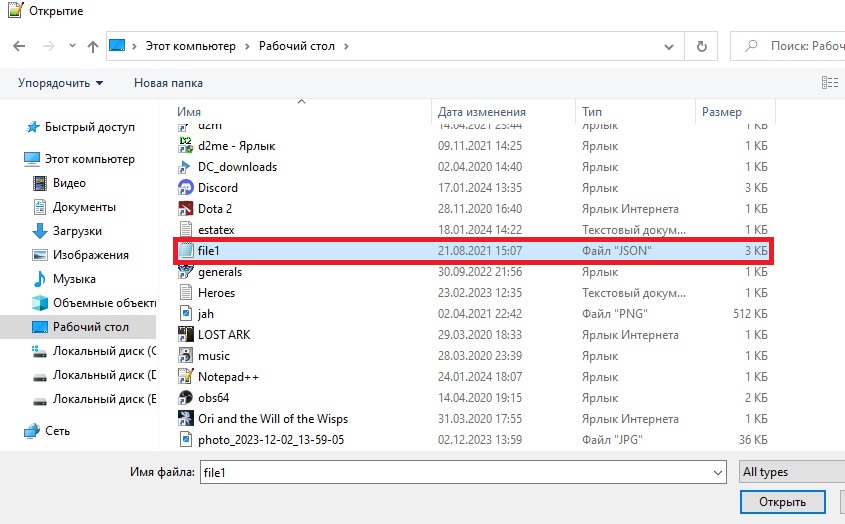Open 'Изображения' folder in sidebar
This screenshot has width=845, height=524.
tap(91, 255)
